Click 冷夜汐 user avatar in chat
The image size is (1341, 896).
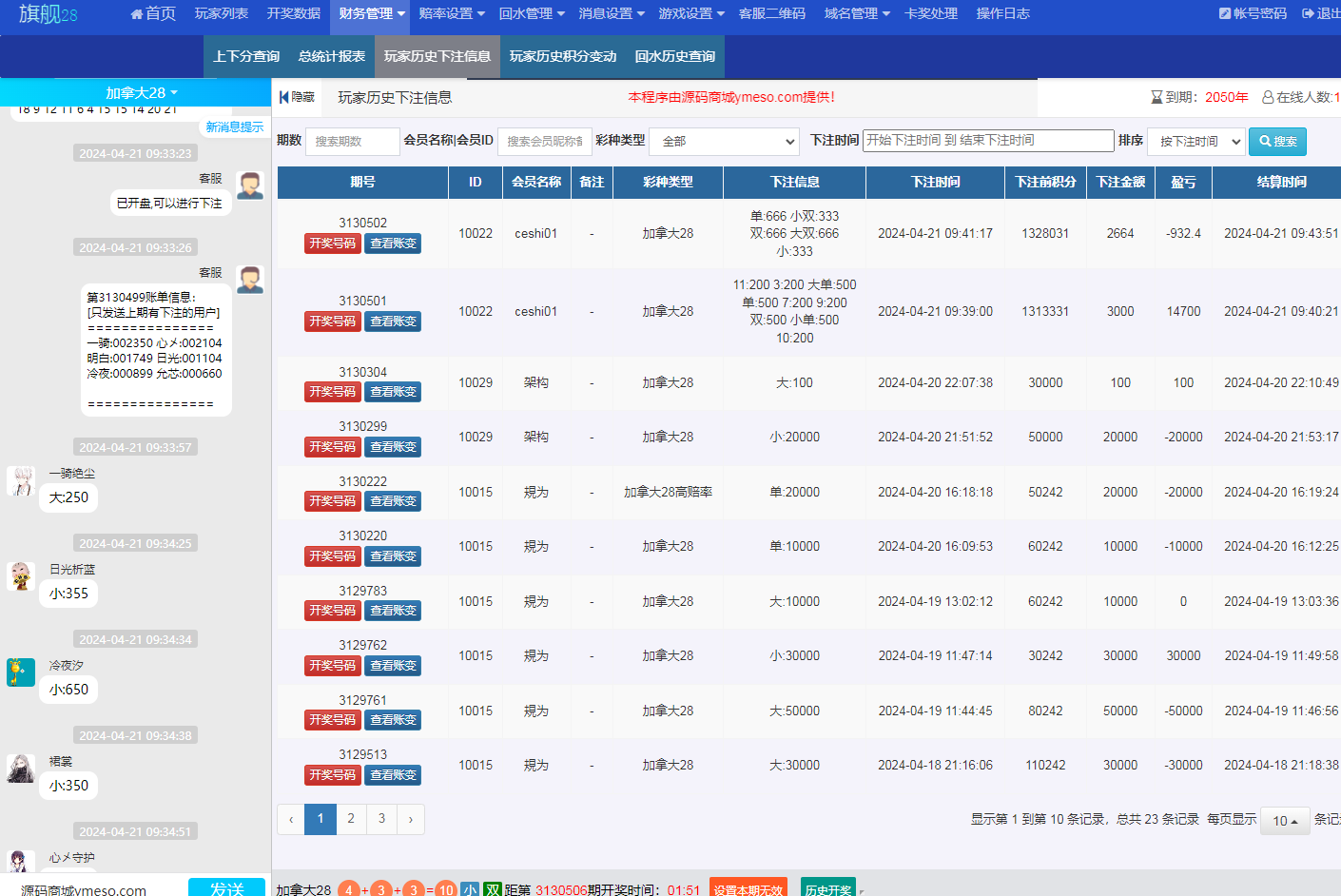pos(21,672)
